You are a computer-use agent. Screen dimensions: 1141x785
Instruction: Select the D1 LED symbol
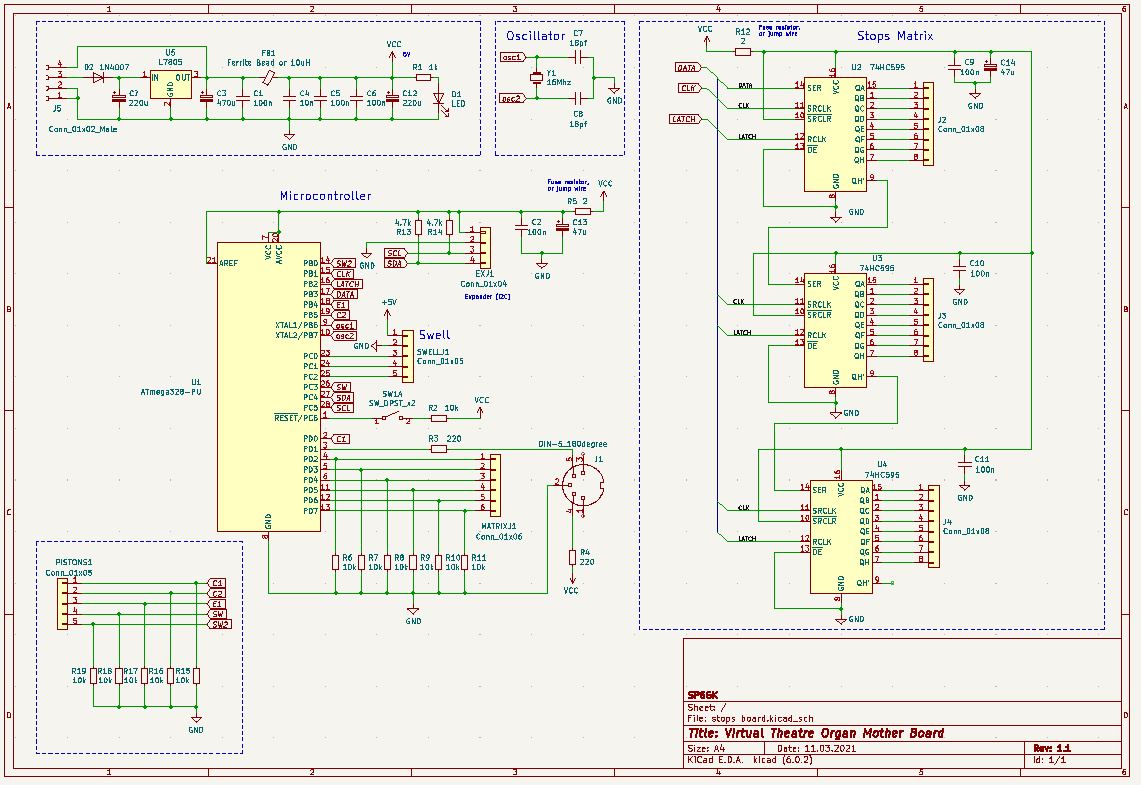click(x=439, y=98)
